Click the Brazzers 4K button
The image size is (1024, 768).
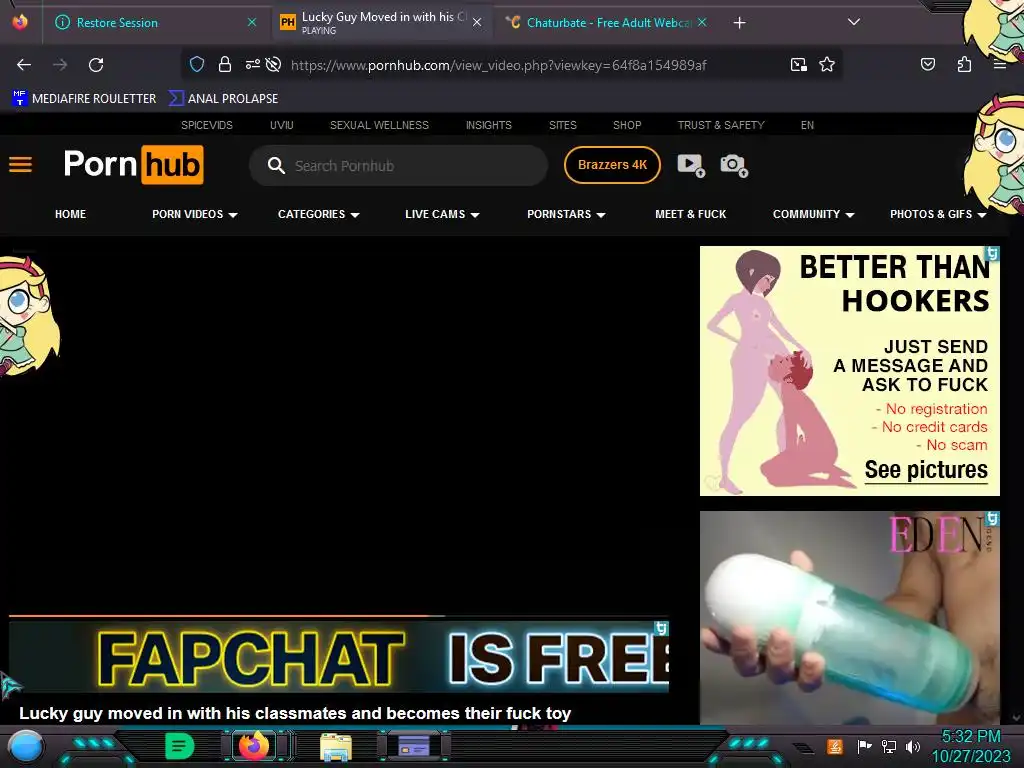pos(613,165)
